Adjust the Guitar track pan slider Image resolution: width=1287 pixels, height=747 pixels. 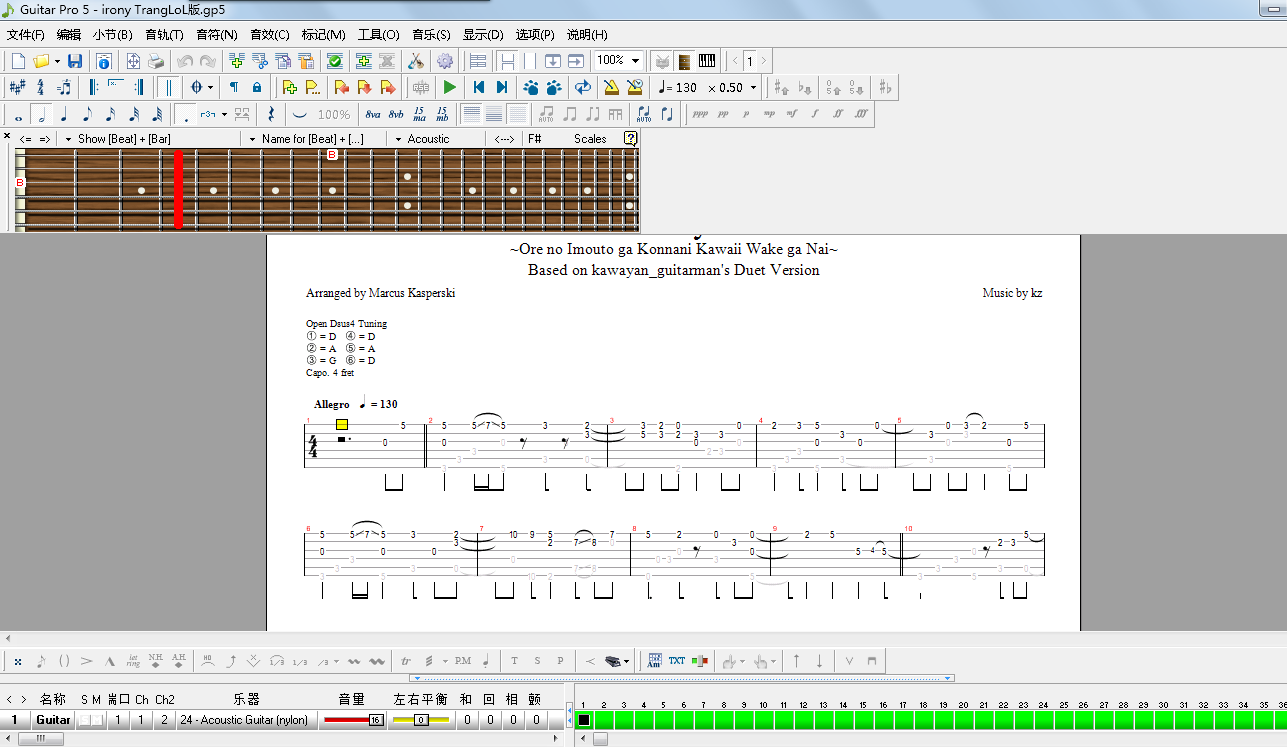click(x=421, y=720)
